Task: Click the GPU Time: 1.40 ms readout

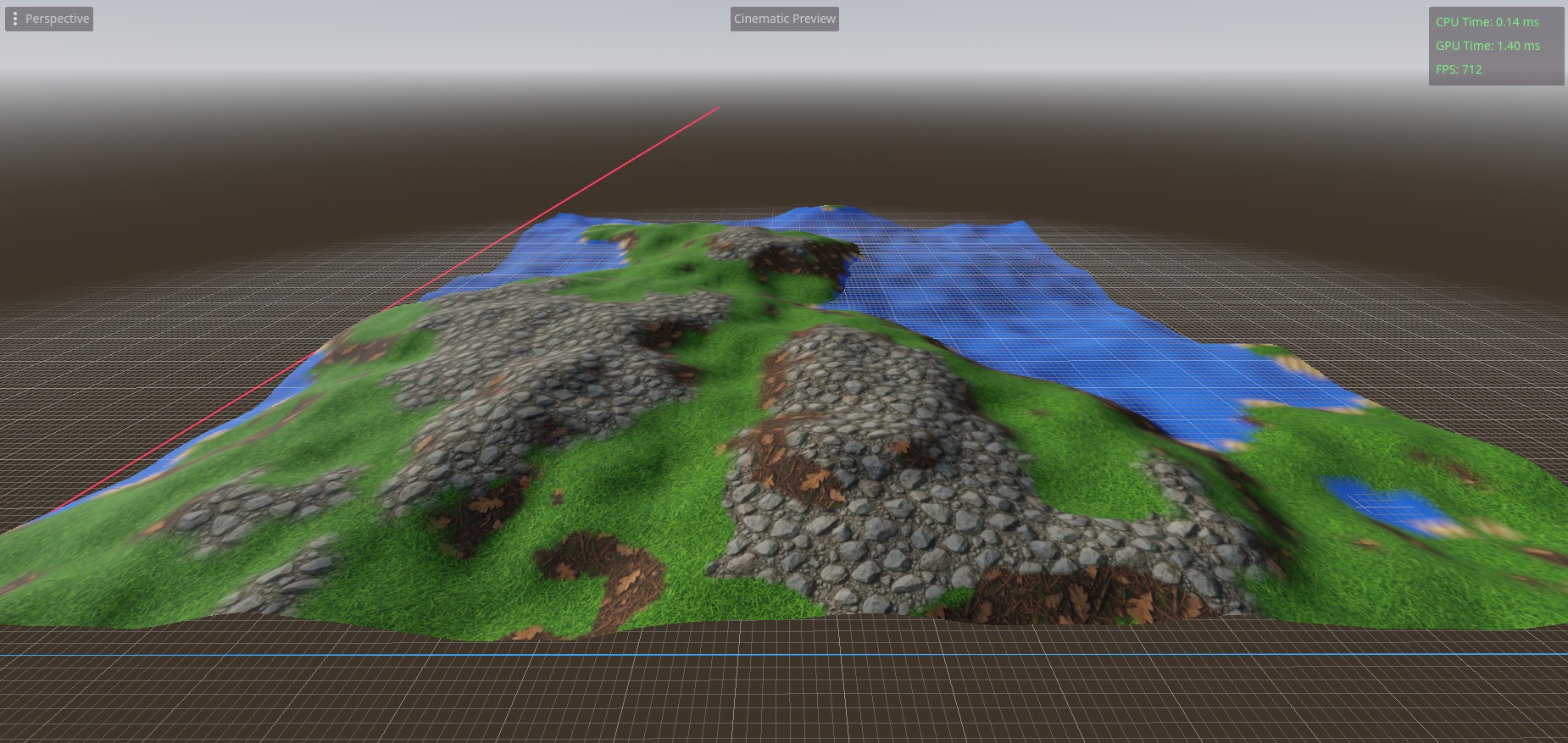Action: (1488, 46)
